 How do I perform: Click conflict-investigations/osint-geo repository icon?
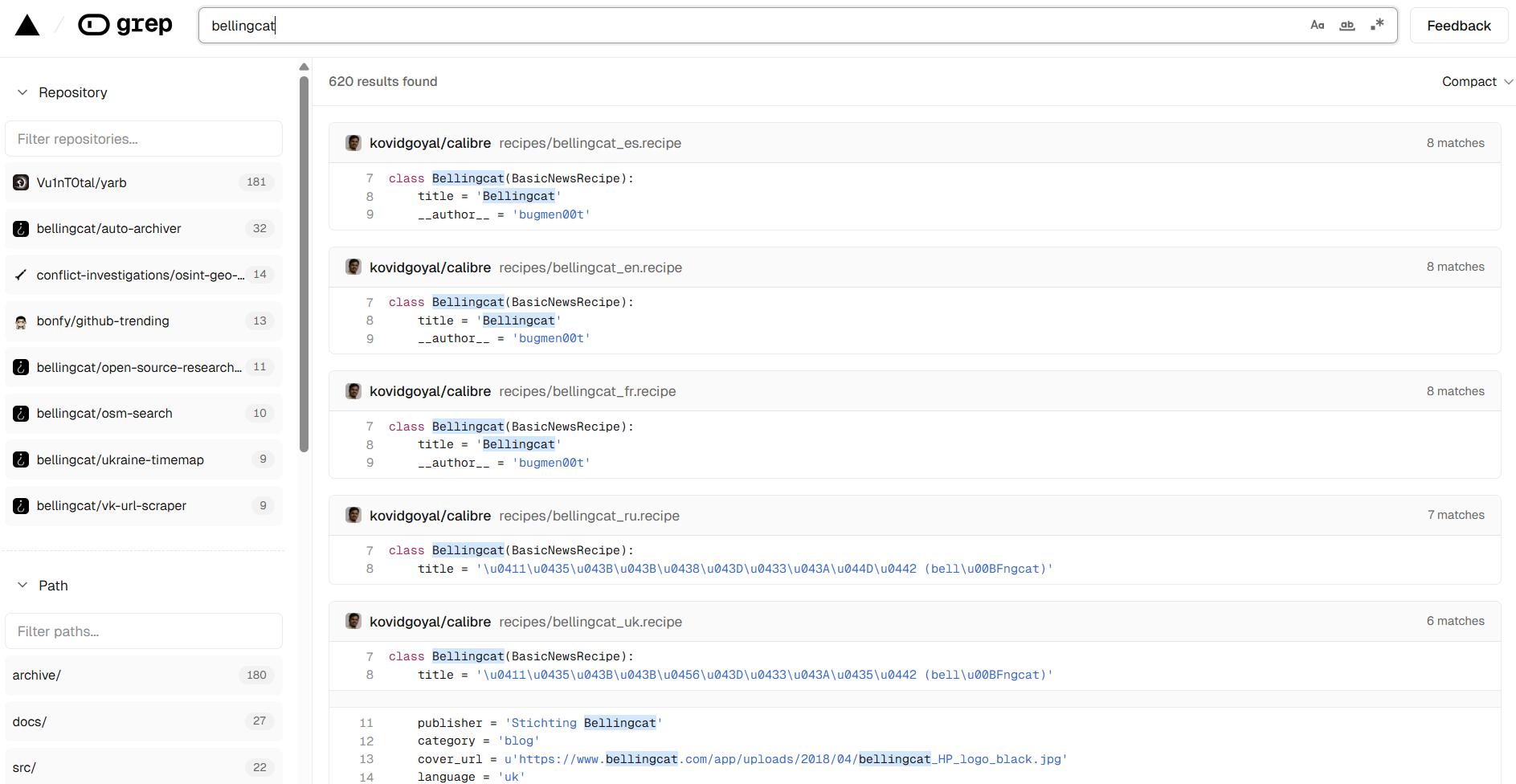21,275
